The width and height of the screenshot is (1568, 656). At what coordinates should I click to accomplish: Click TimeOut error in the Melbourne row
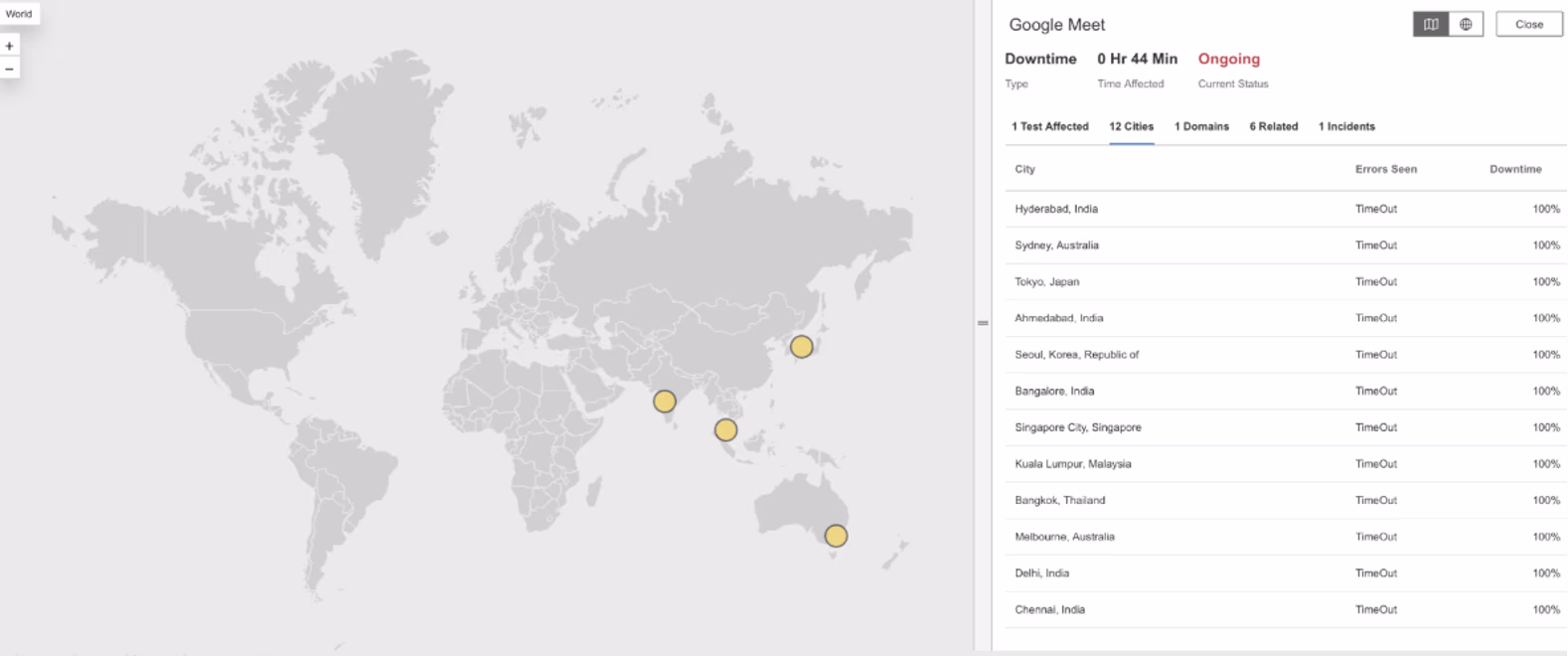tap(1376, 537)
